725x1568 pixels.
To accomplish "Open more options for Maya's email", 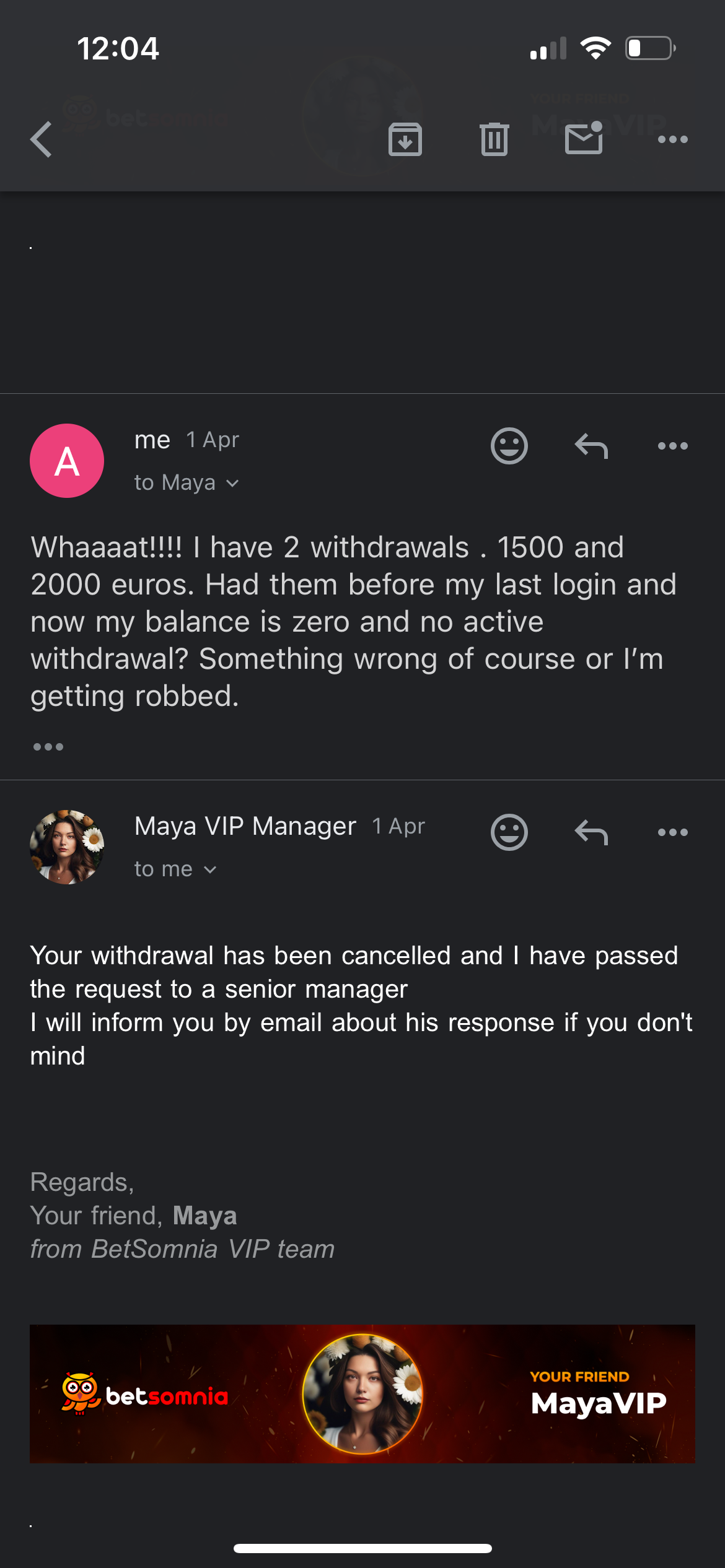I will point(673,832).
